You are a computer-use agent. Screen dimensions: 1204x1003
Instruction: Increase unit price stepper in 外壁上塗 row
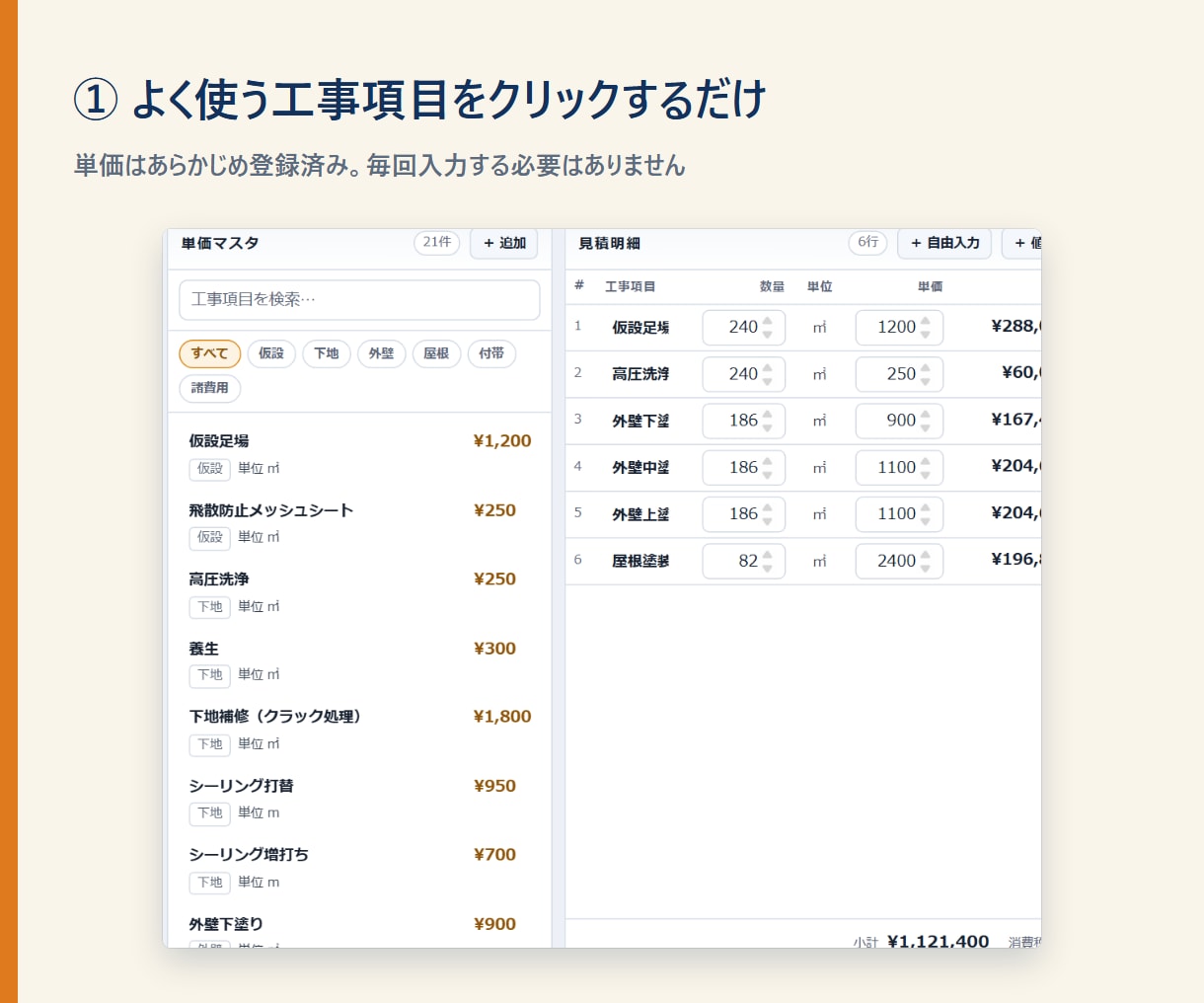[x=925, y=508]
